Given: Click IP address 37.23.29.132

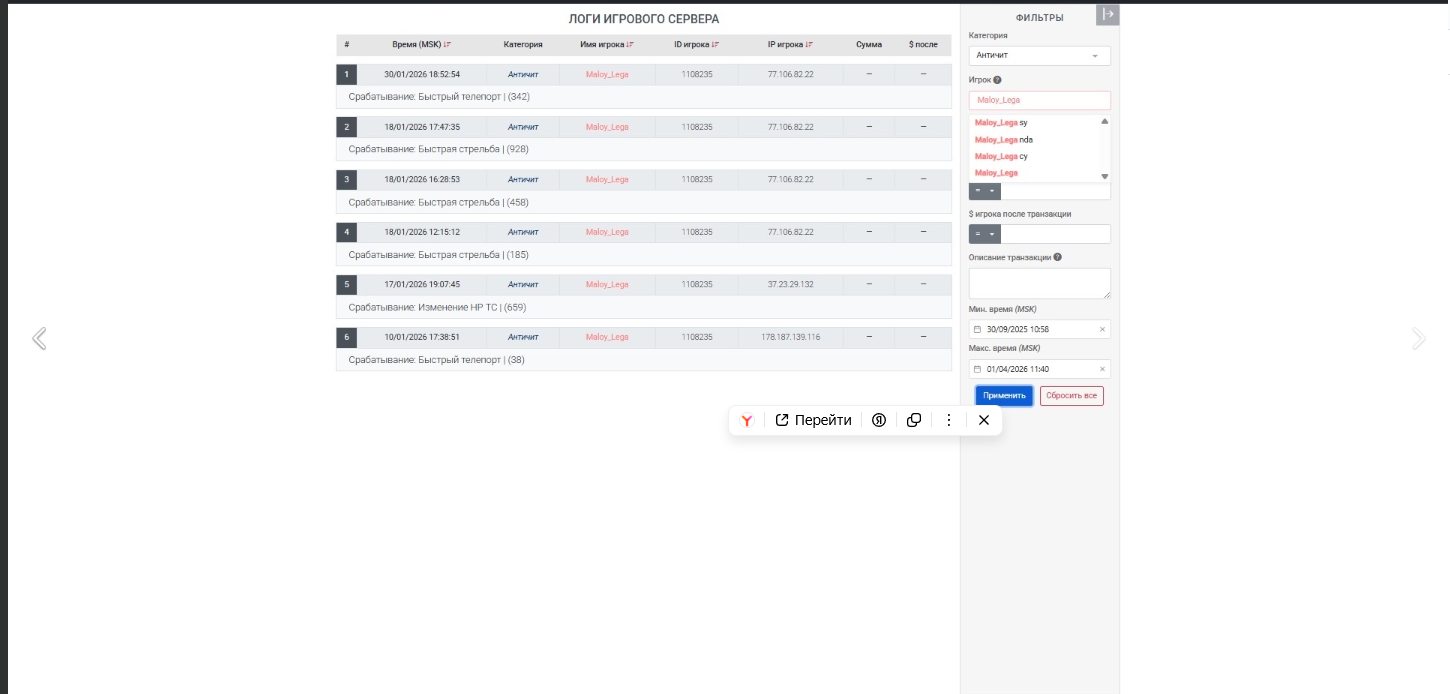Looking at the screenshot, I should (791, 285).
